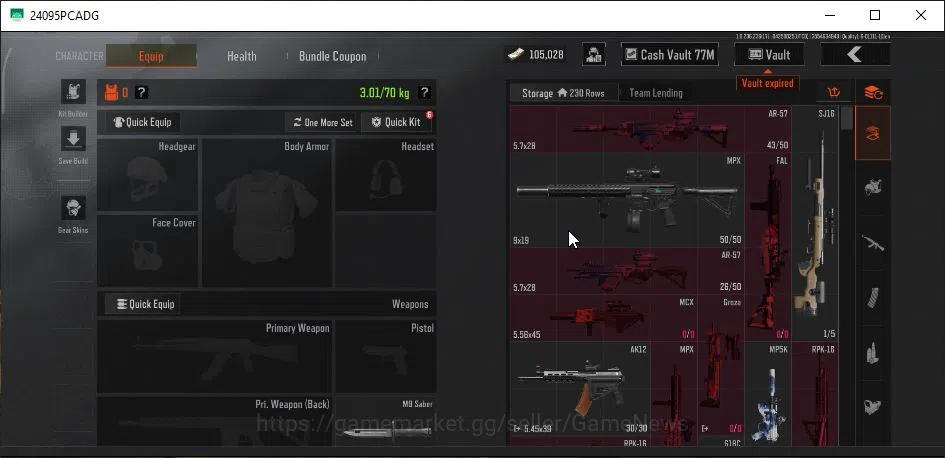Select the AR-57 with 43/50 ammo
Screen dimensions: 945x458
pos(651,130)
